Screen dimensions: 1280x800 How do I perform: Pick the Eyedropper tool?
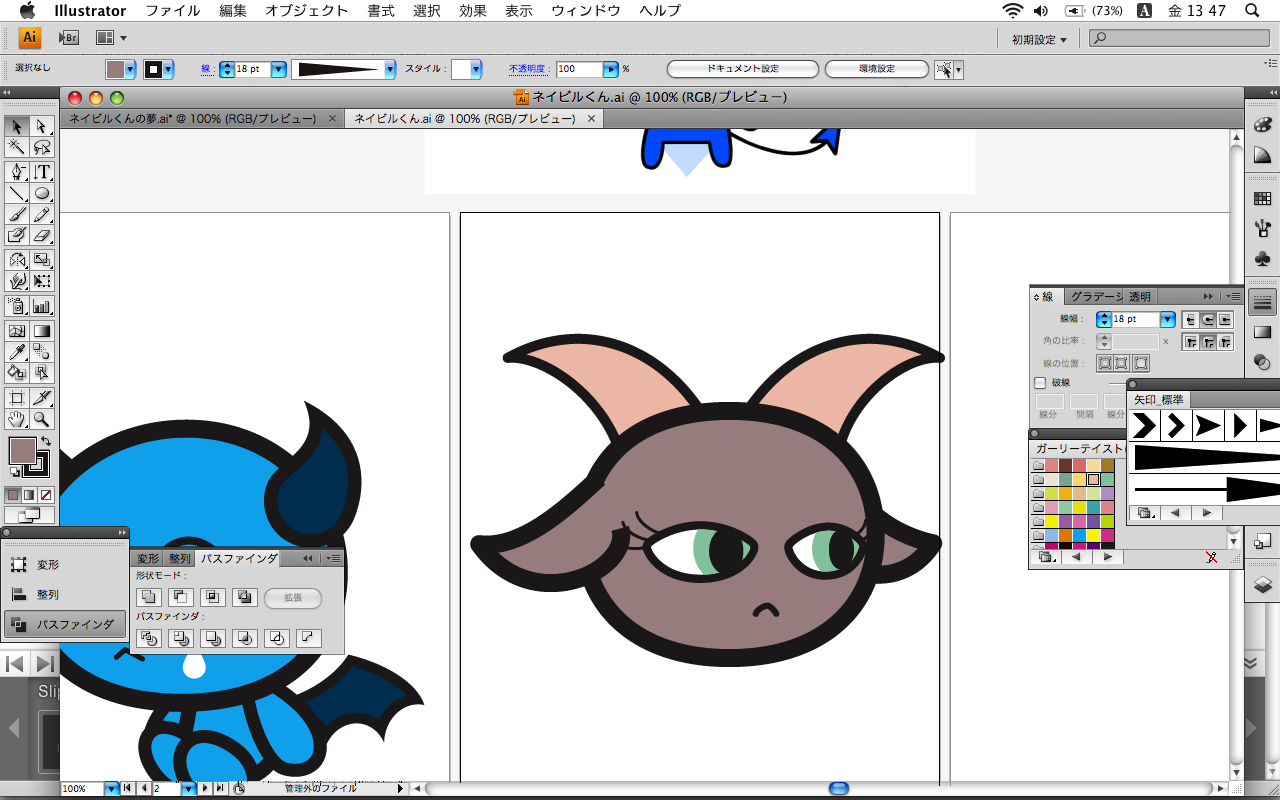click(x=16, y=352)
